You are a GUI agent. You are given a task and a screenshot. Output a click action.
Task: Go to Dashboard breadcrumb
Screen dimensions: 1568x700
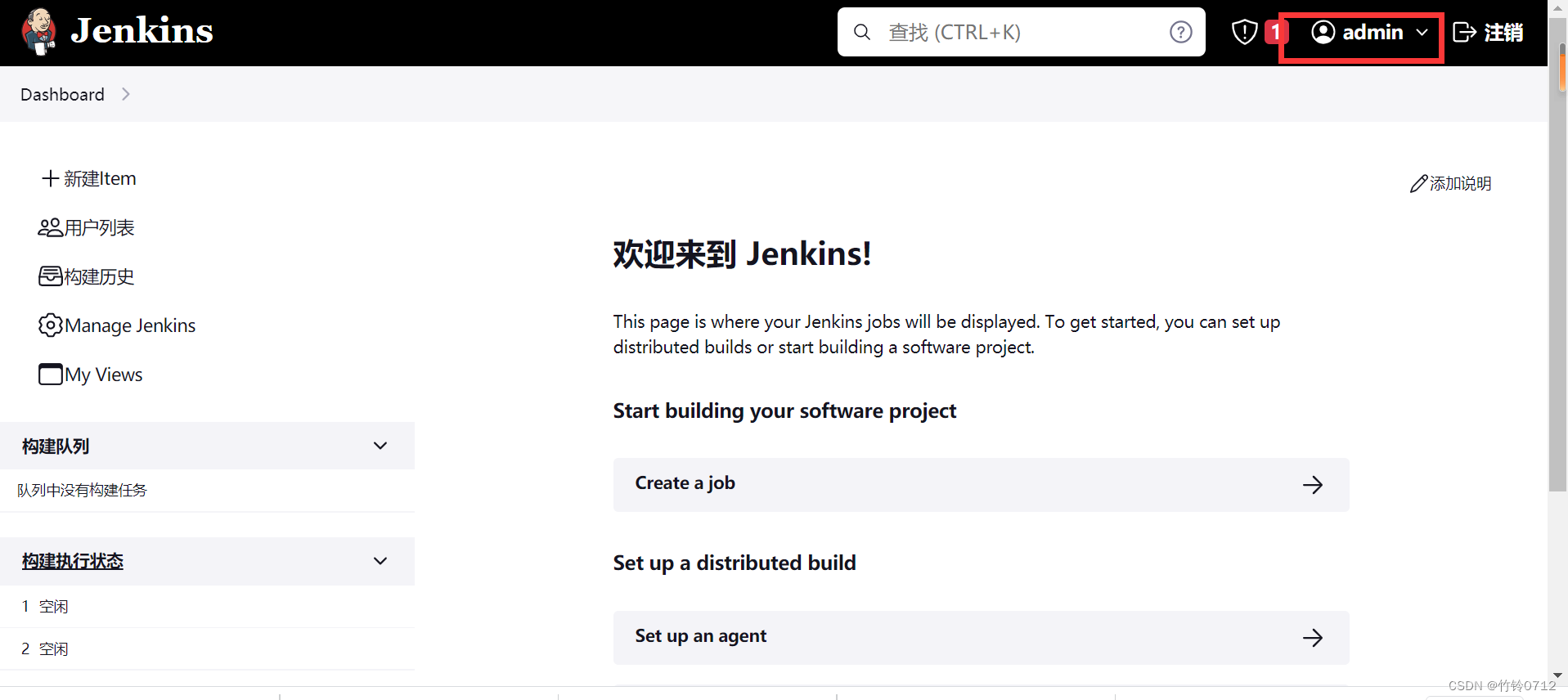[62, 94]
